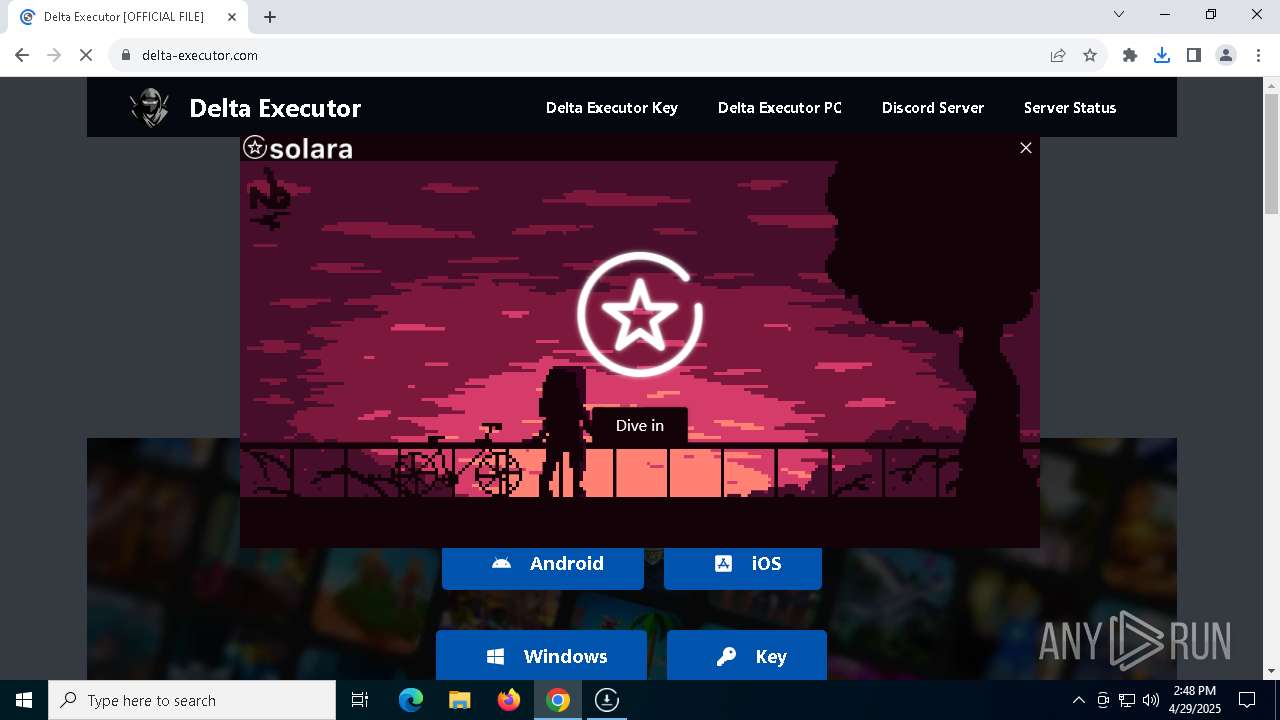This screenshot has width=1280, height=720.
Task: Click the taskbar search box
Action: 192,700
